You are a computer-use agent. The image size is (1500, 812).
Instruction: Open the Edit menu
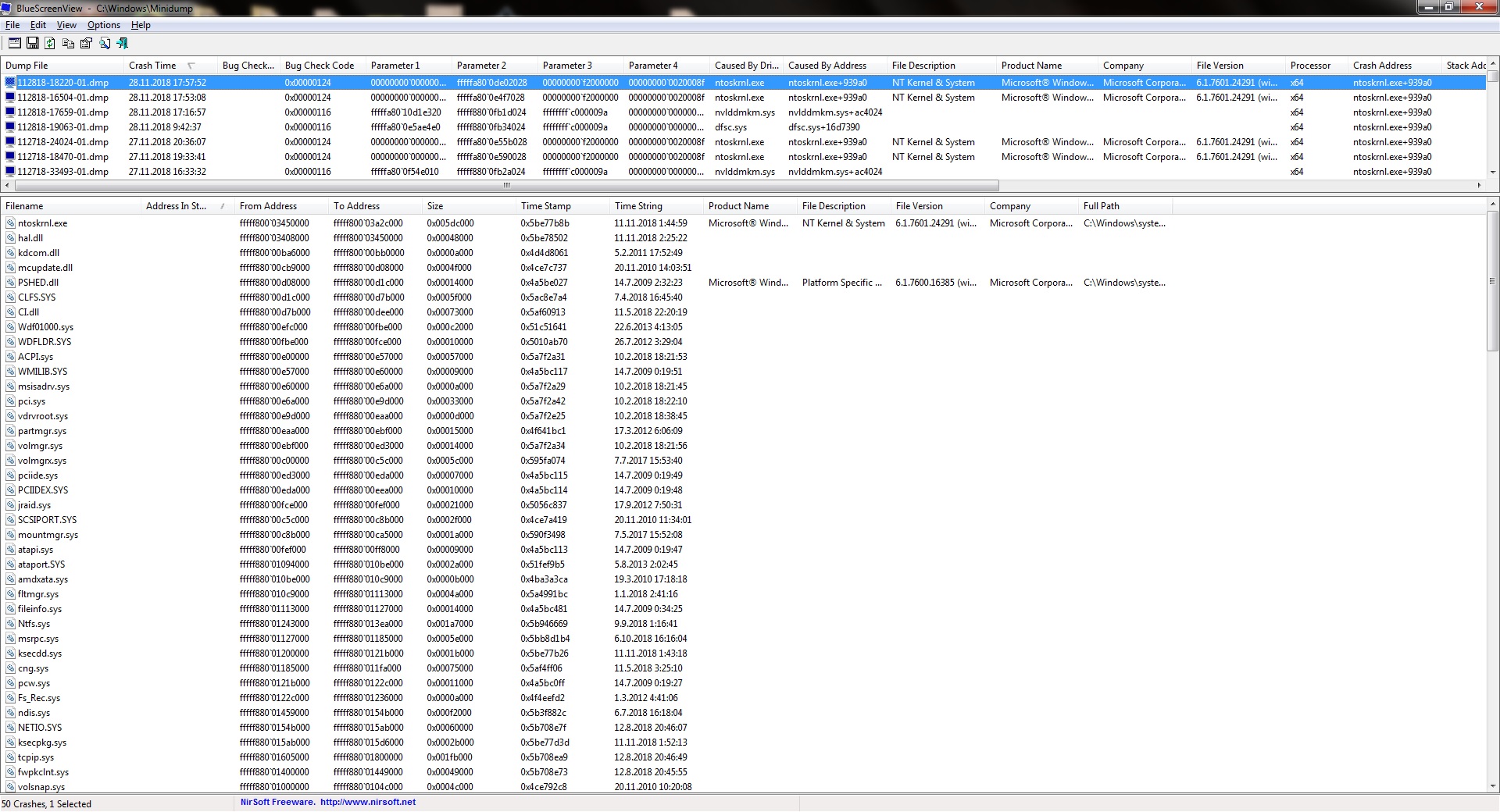click(x=38, y=25)
